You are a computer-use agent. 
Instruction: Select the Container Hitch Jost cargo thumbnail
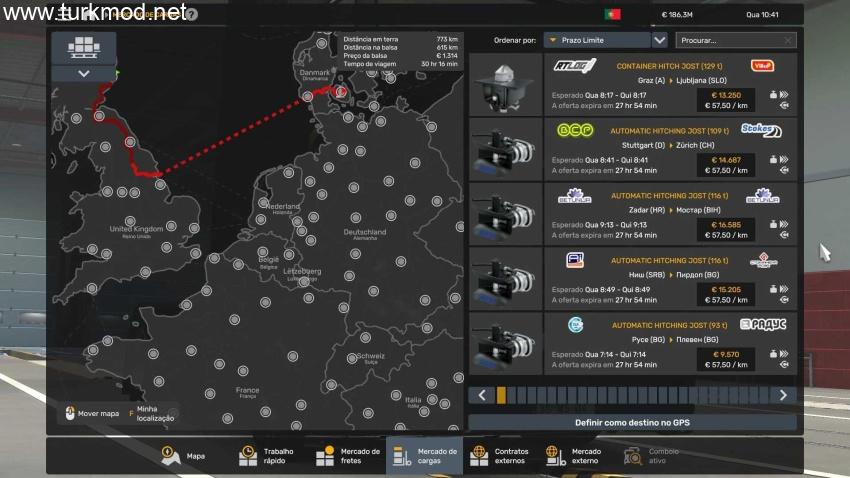click(x=505, y=85)
